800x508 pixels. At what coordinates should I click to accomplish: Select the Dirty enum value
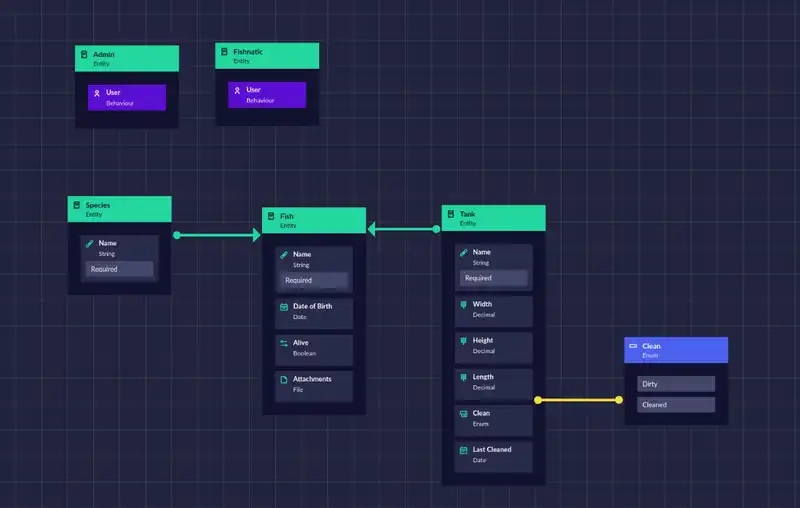[x=676, y=384]
